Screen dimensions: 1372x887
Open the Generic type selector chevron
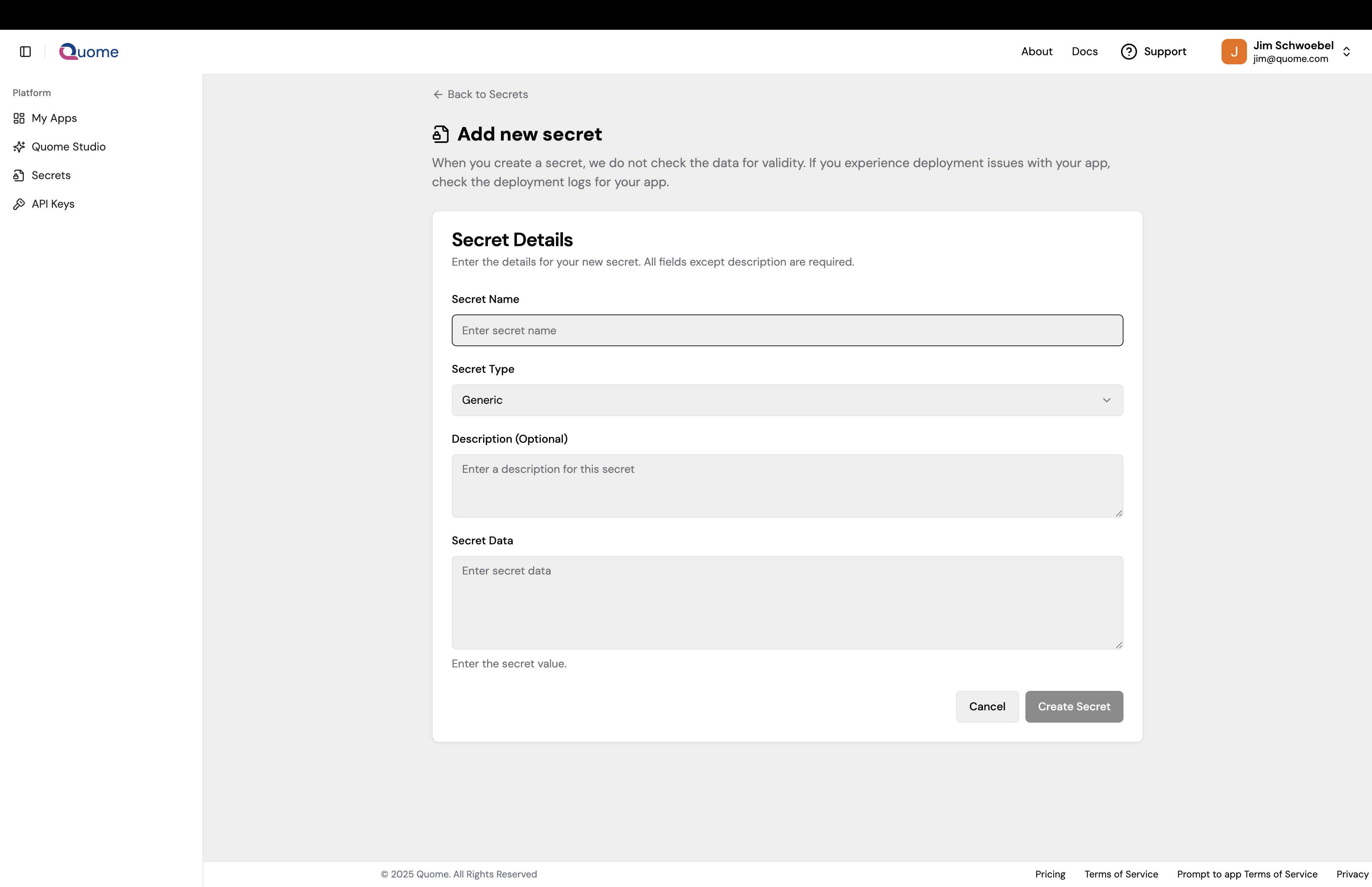1106,400
